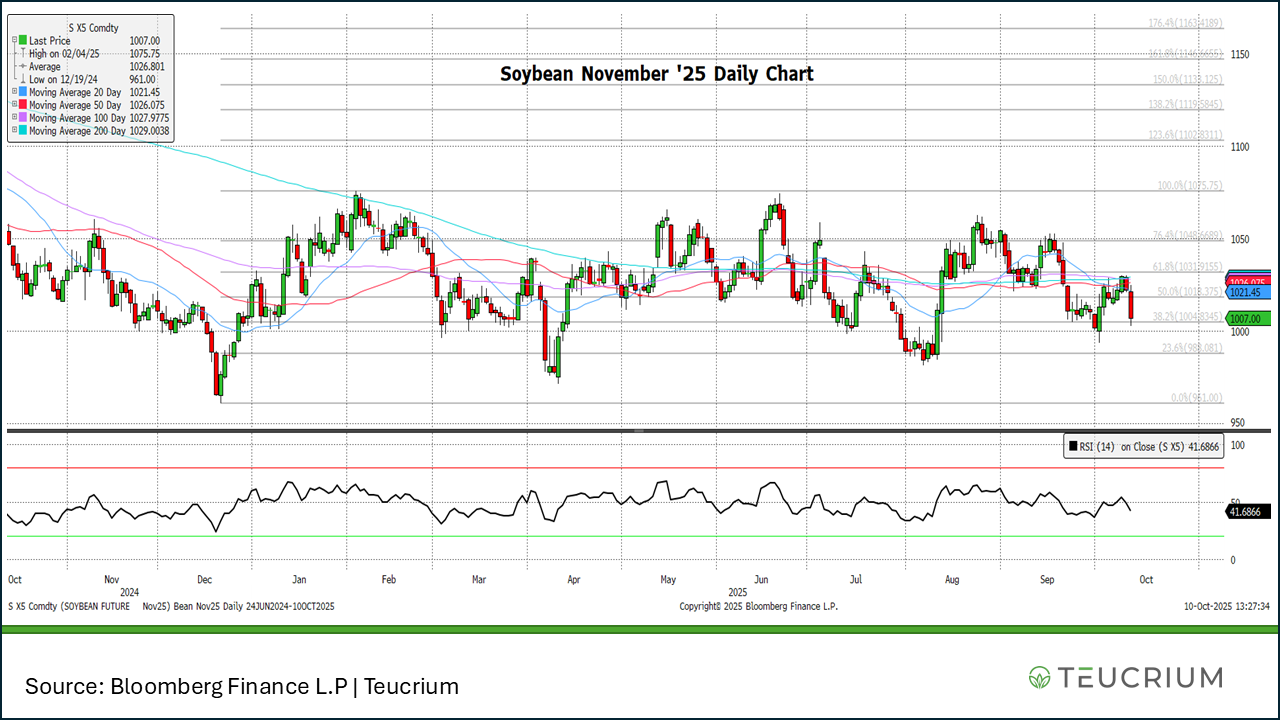1280x720 pixels.
Task: Expand the Moving Average 200 Day entry
Action: click(x=15, y=131)
